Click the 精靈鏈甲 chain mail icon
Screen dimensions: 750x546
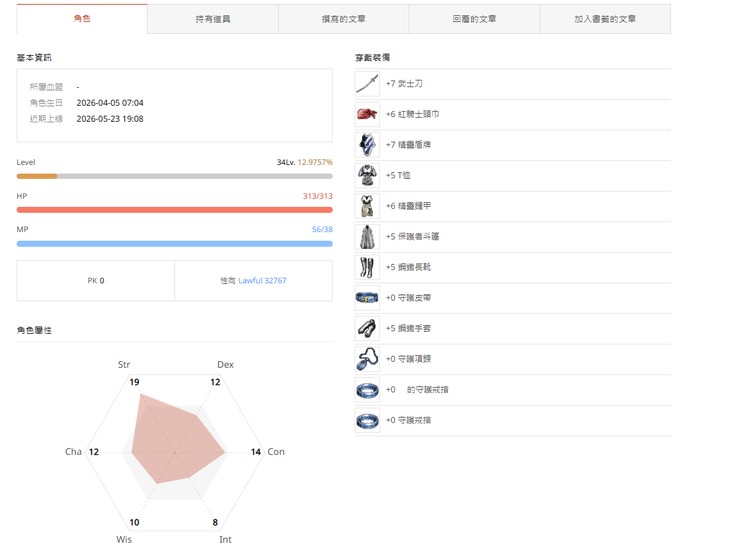pos(367,206)
